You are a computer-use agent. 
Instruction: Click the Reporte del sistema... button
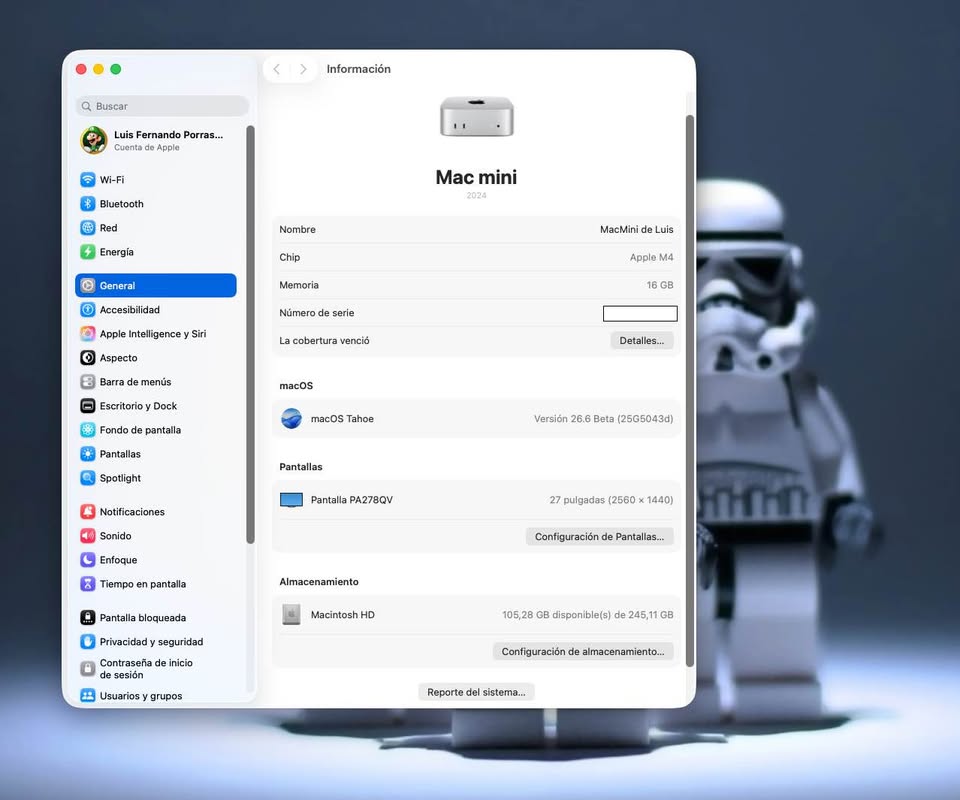click(x=476, y=692)
